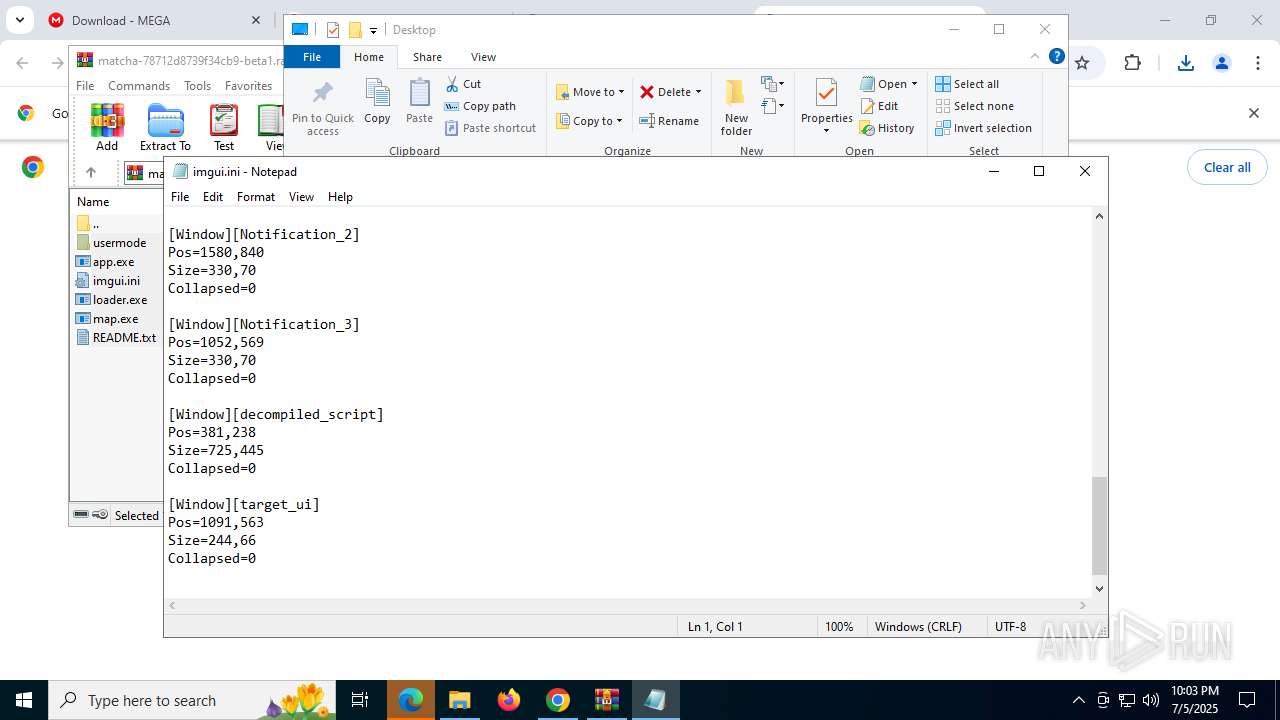Click Windows search box on taskbar

[x=193, y=700]
